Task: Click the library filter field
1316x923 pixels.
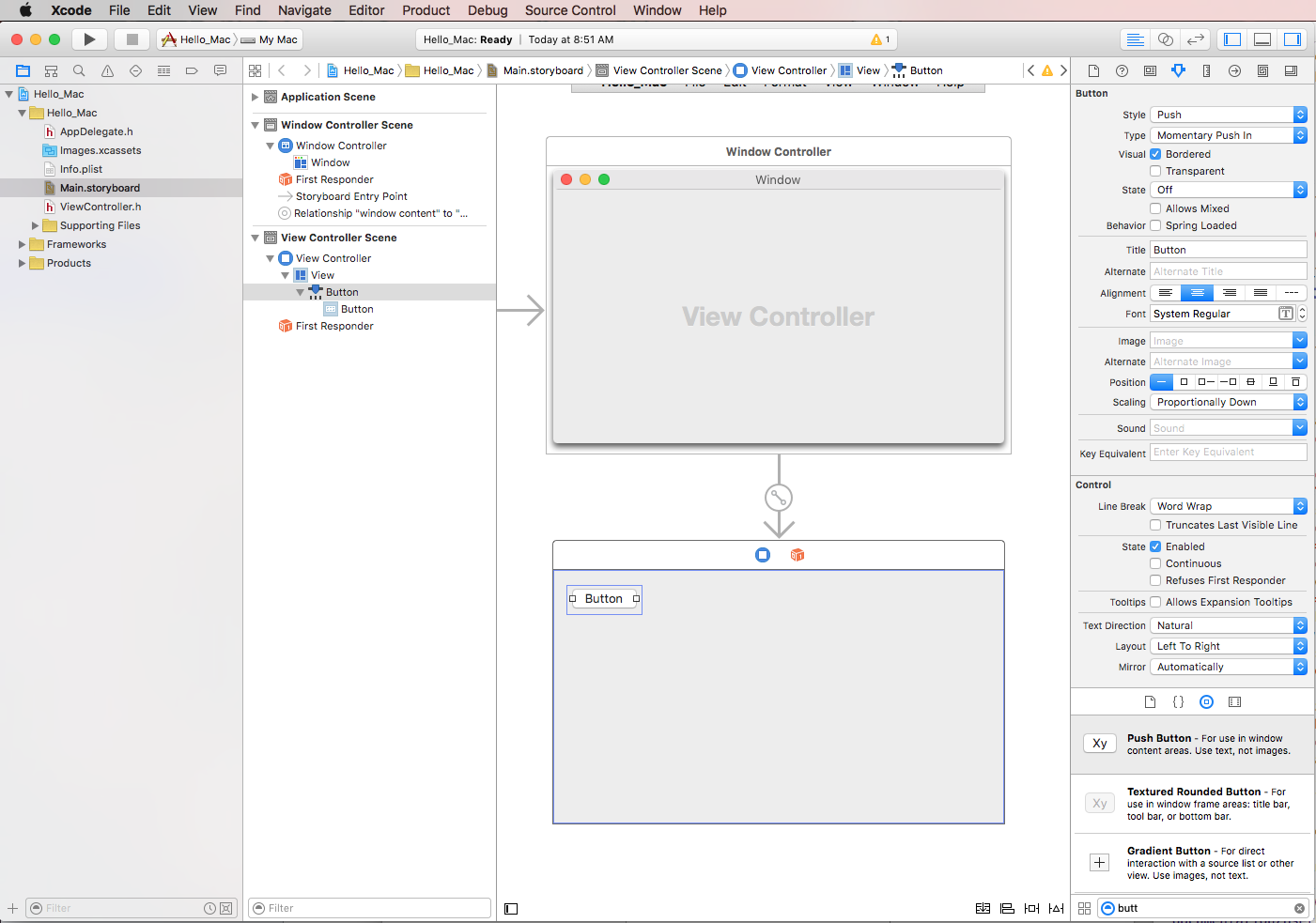Action: click(x=1202, y=907)
